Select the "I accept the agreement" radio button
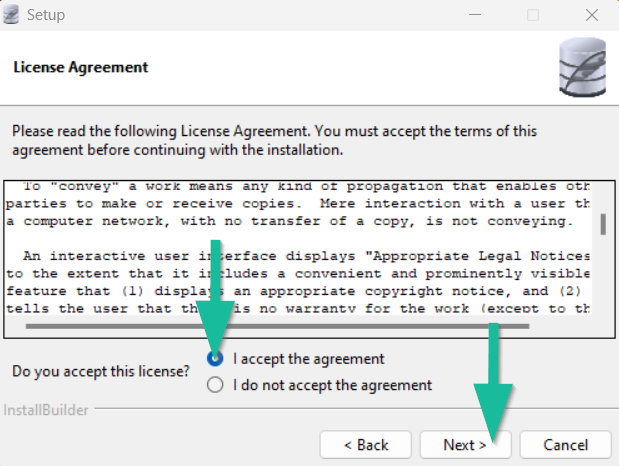This screenshot has width=619, height=466. tap(215, 359)
